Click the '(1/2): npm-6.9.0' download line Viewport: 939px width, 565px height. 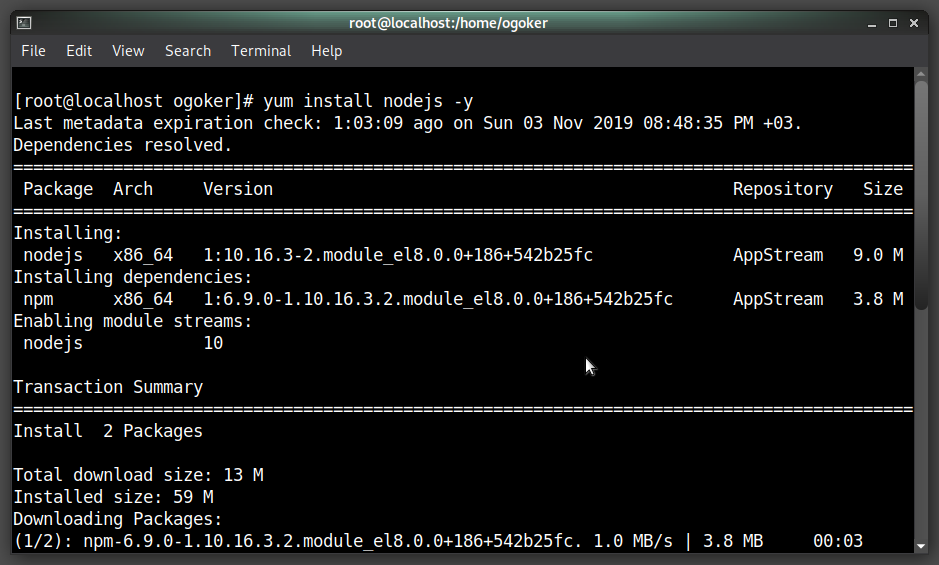click(438, 541)
